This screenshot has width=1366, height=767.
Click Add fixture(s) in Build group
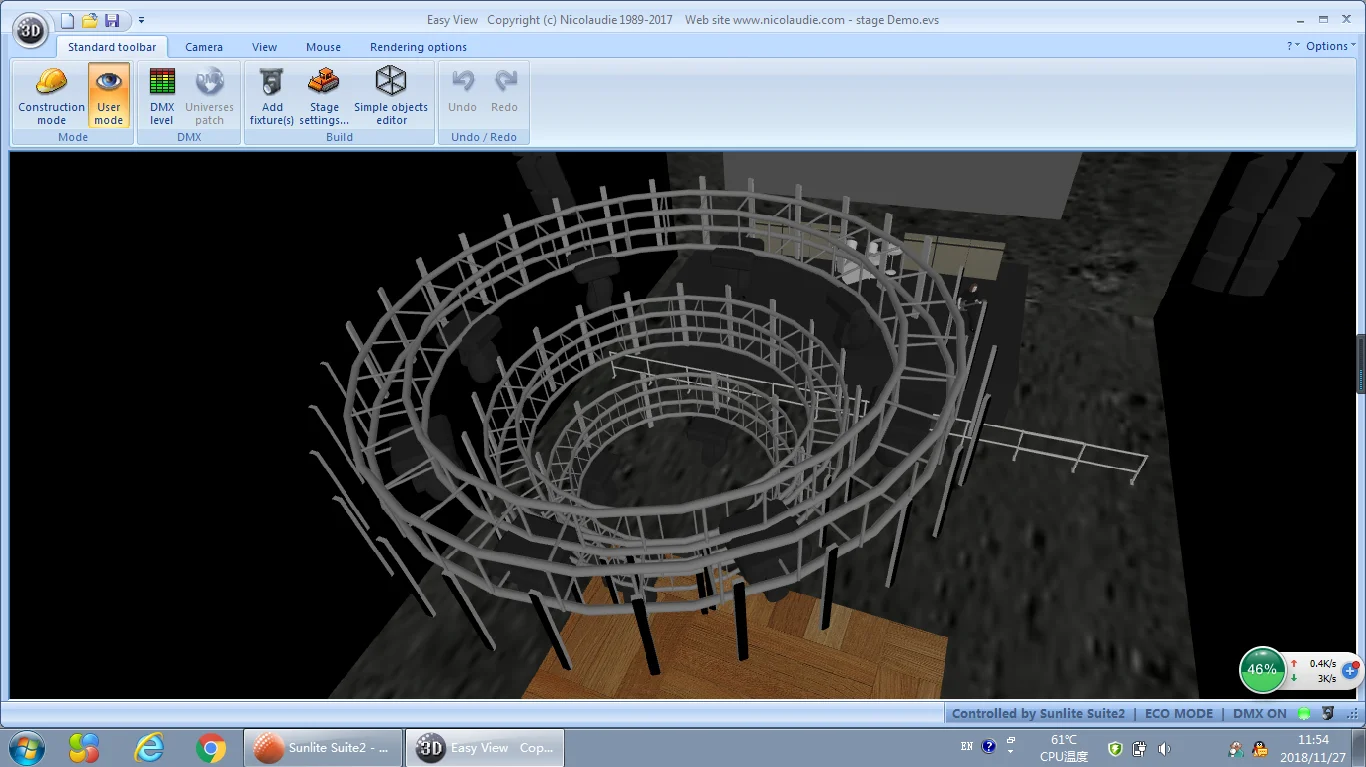click(x=272, y=96)
